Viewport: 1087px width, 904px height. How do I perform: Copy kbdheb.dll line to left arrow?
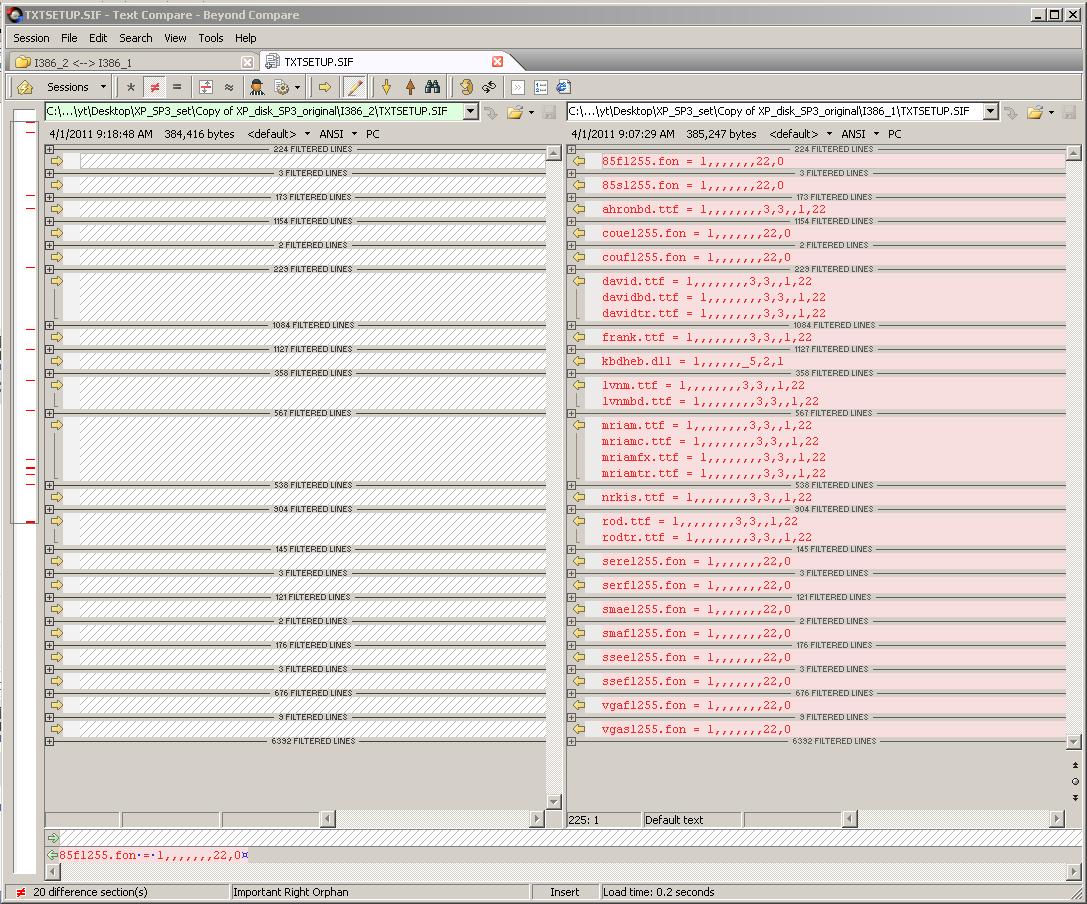[579, 361]
